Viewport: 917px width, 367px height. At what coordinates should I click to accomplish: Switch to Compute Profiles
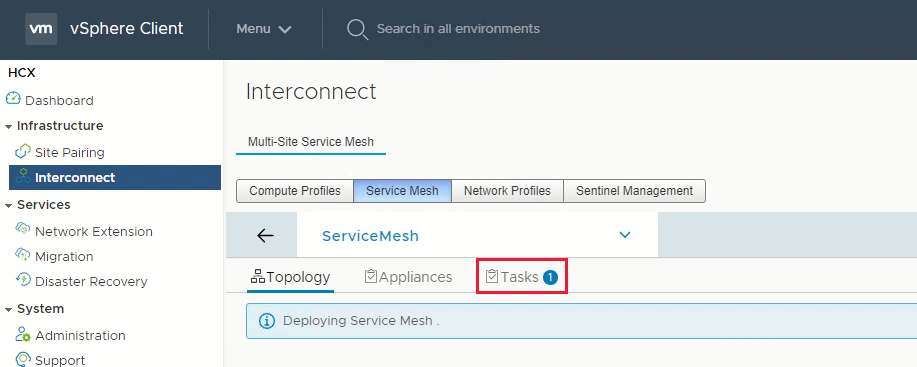(x=295, y=191)
